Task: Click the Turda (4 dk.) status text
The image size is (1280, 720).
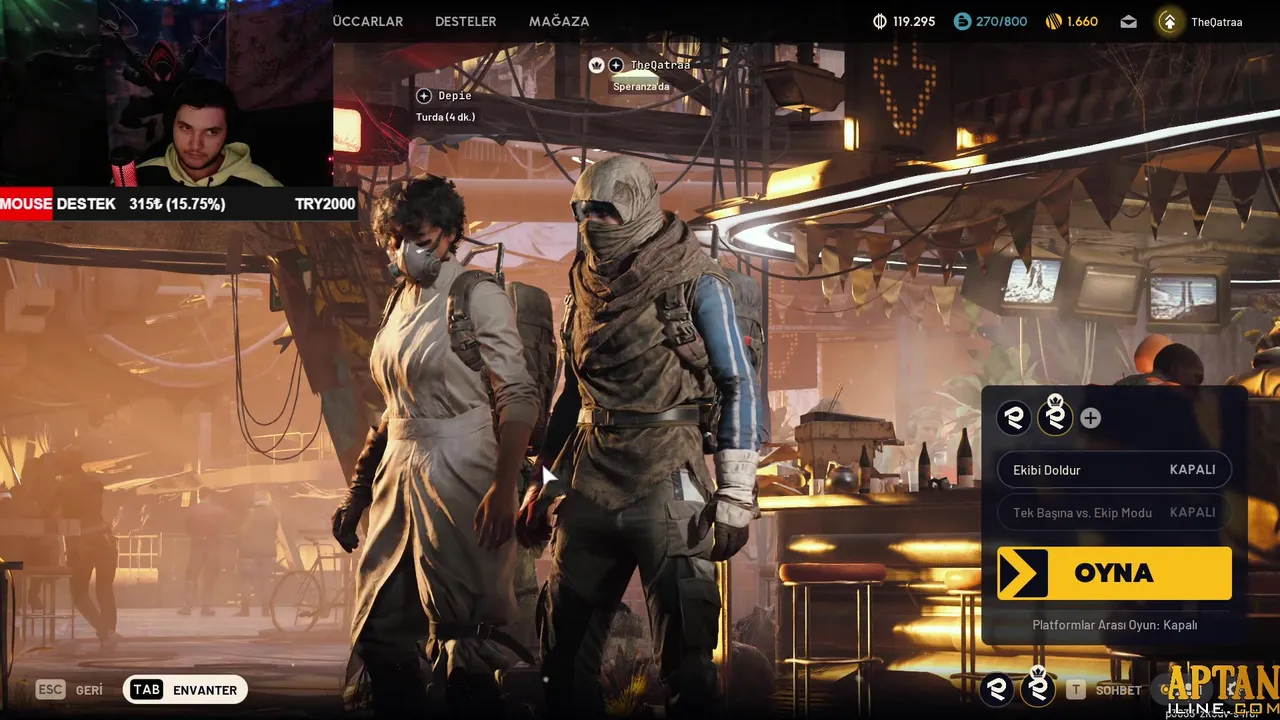Action: 445,117
